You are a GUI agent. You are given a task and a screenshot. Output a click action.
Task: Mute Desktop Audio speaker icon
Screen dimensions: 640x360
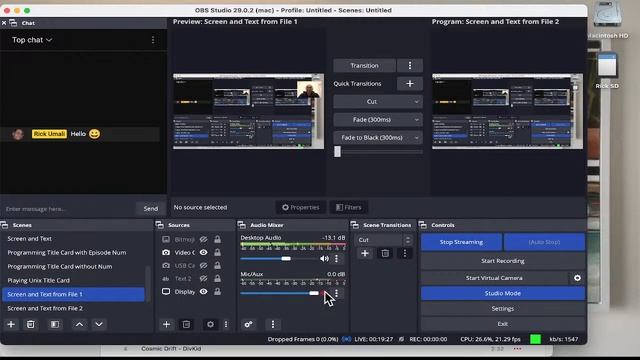coord(324,258)
